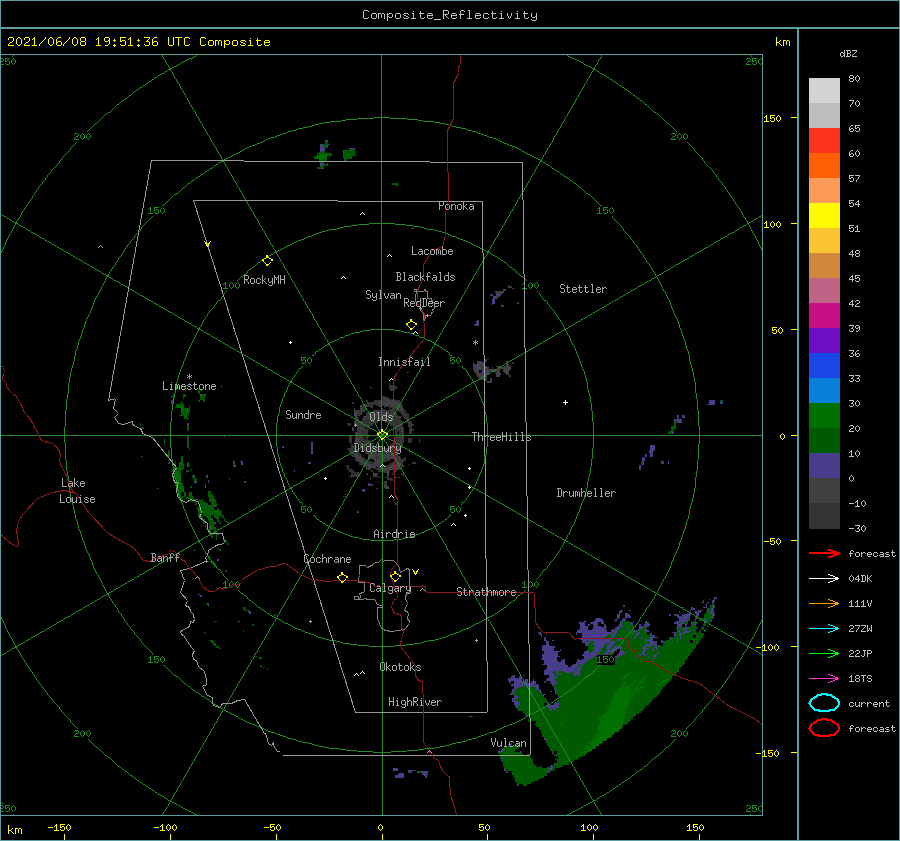Click the Ponoka town label
Image resolution: width=900 pixels, height=841 pixels.
[456, 206]
